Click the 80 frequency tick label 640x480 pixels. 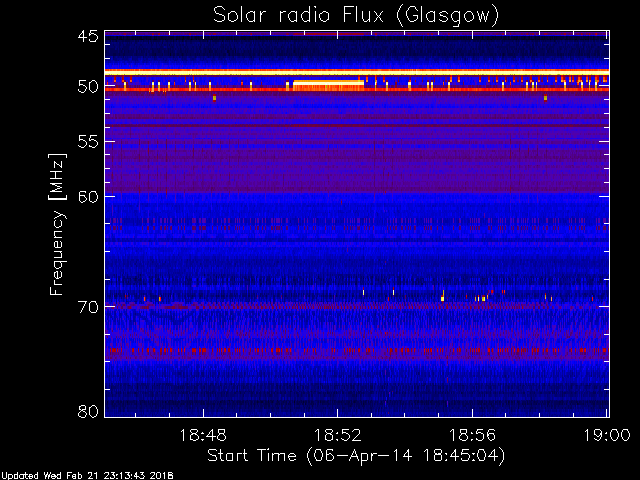click(x=88, y=411)
